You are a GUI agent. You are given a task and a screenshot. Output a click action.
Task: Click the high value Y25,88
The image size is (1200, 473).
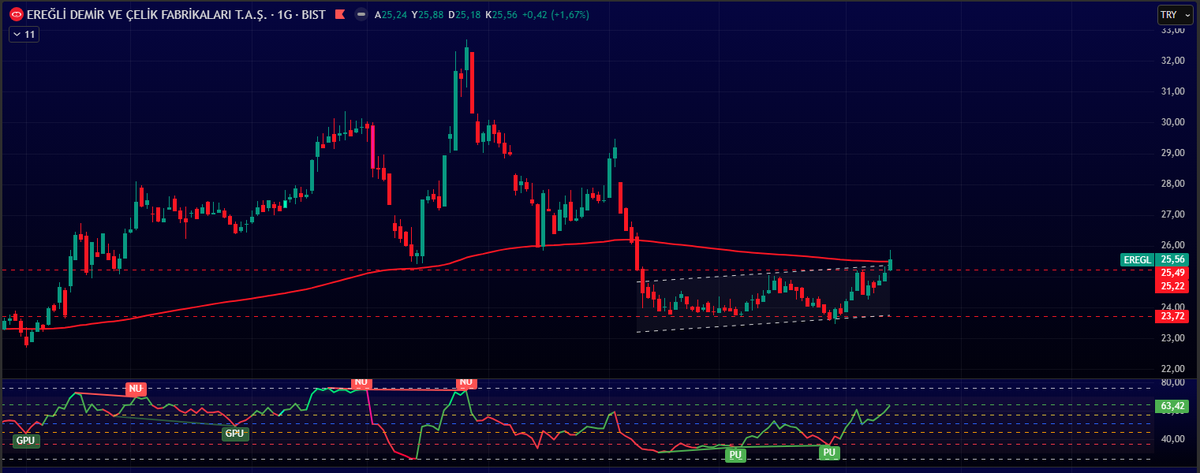[428, 15]
